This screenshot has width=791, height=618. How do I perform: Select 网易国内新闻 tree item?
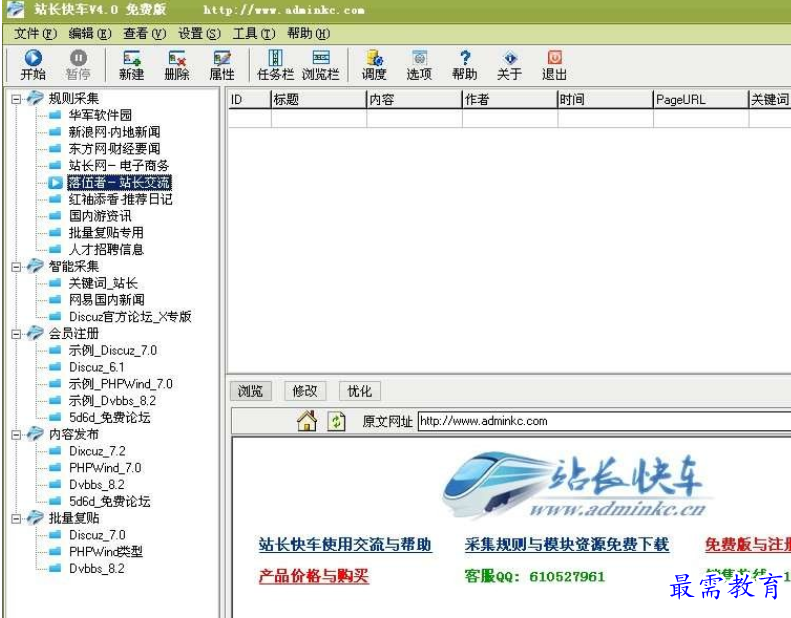coord(106,300)
